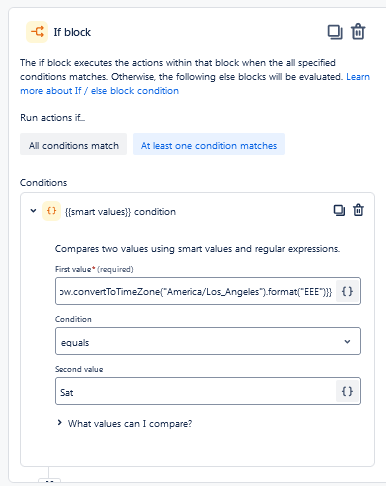
Task: Click into the First value input field
Action: click(x=196, y=291)
